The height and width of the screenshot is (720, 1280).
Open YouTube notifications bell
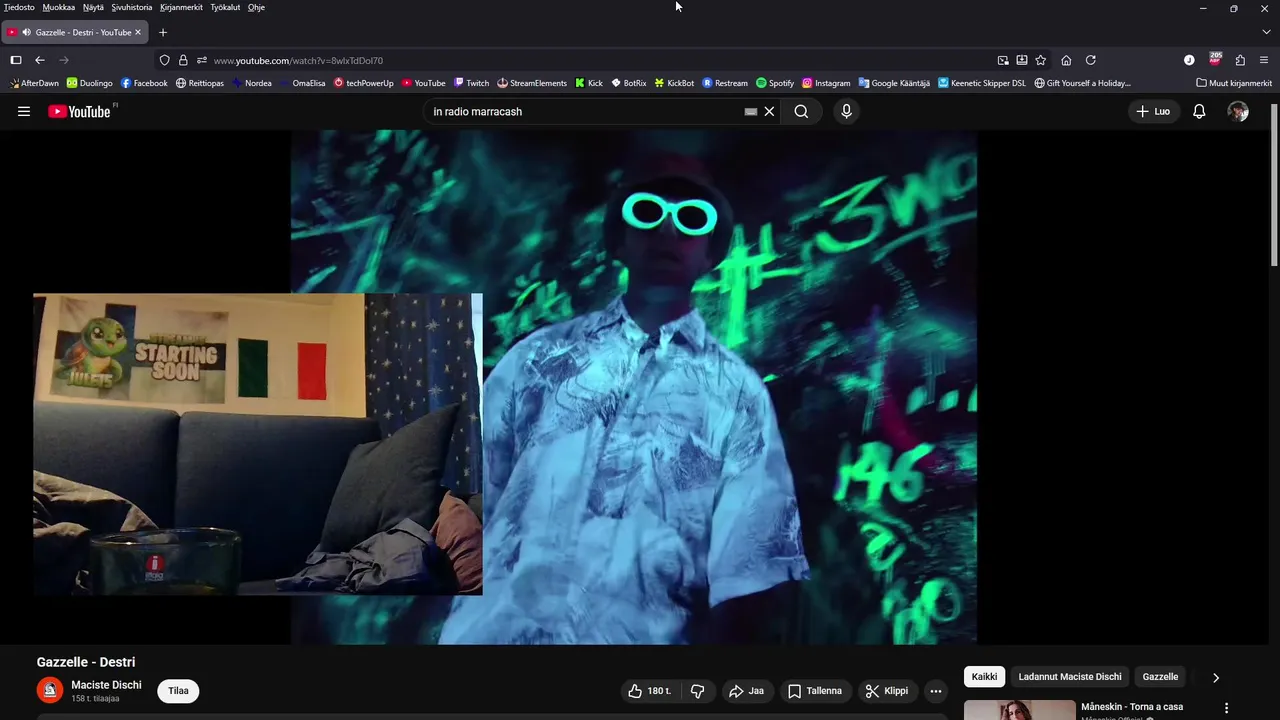pyautogui.click(x=1199, y=112)
